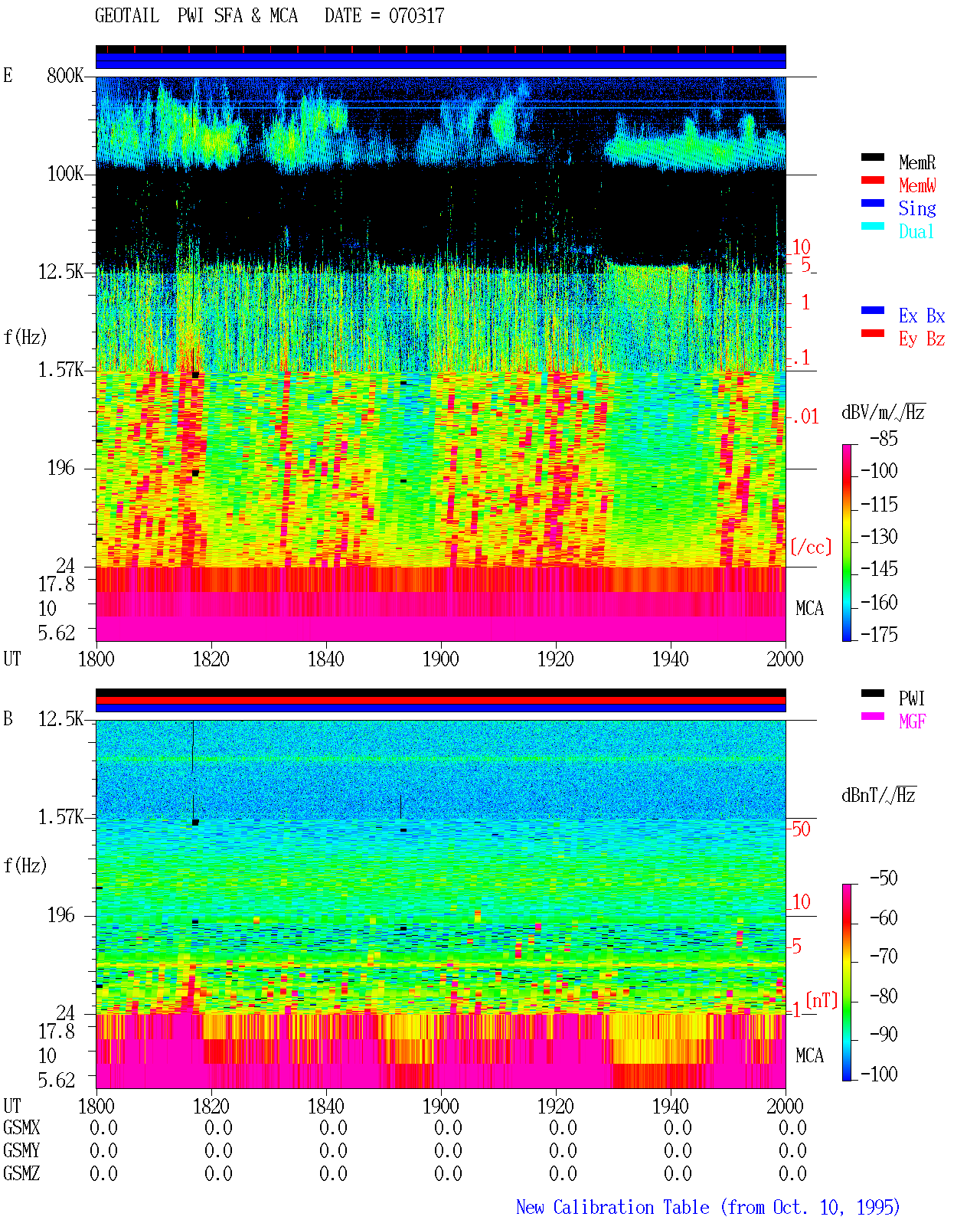Image resolution: width=980 pixels, height=1220 pixels.
Task: Click the 'MCA' label beside the B panel
Action: (x=809, y=1056)
